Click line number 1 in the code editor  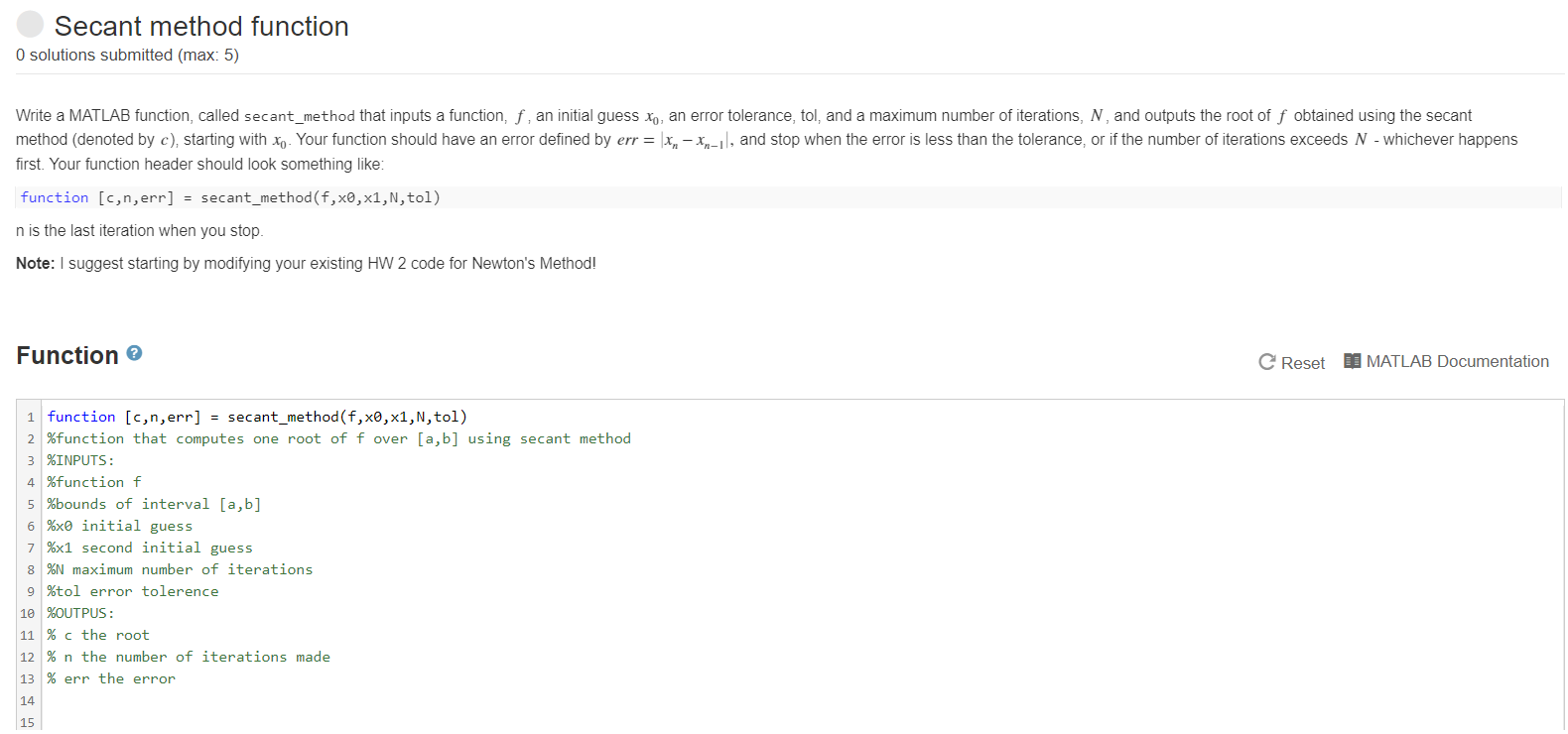tap(30, 416)
